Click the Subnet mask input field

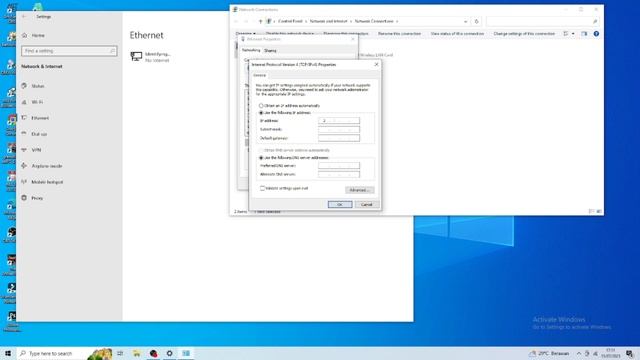tap(339, 129)
